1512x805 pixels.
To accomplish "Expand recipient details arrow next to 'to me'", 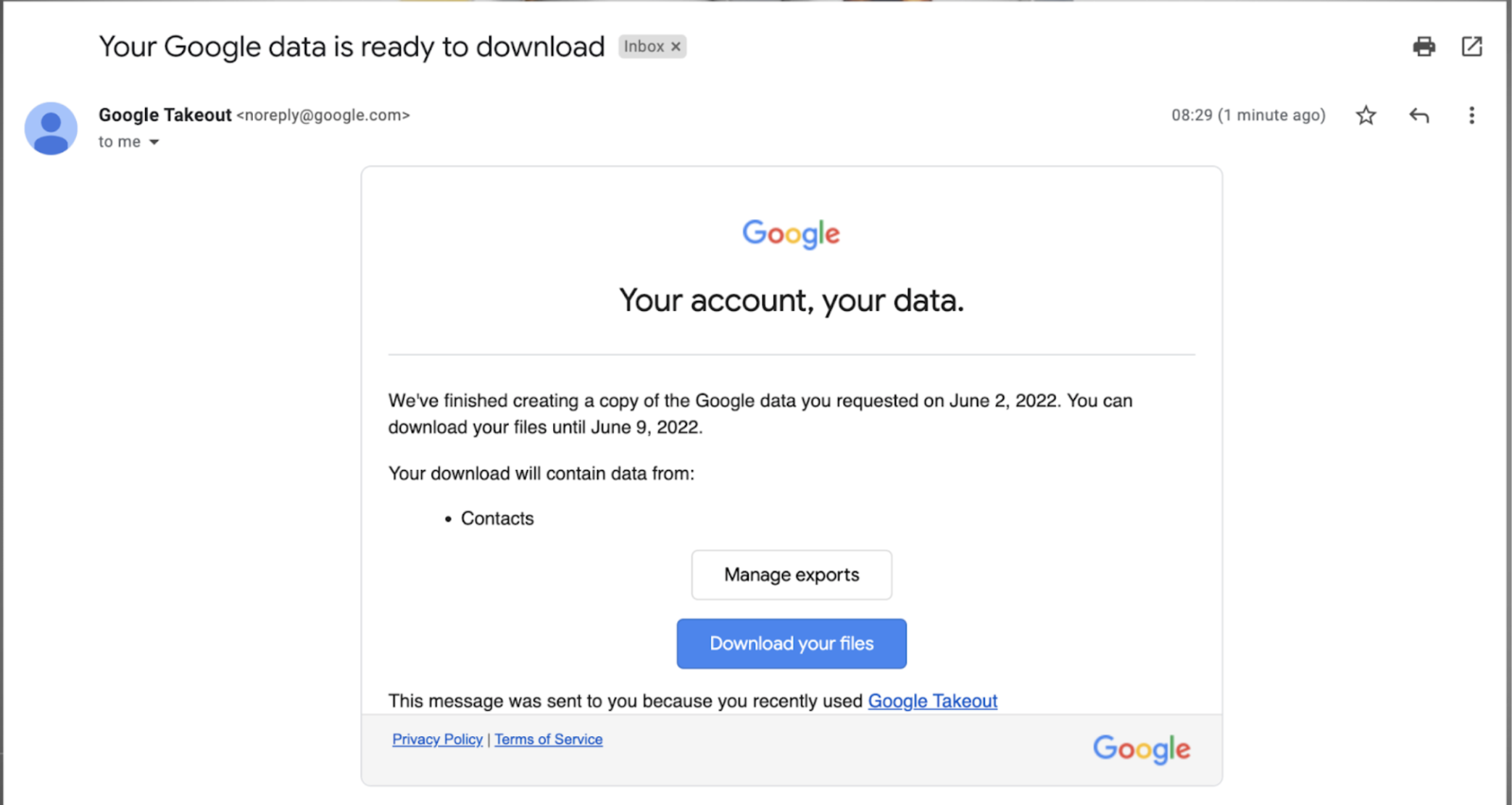I will click(x=154, y=142).
